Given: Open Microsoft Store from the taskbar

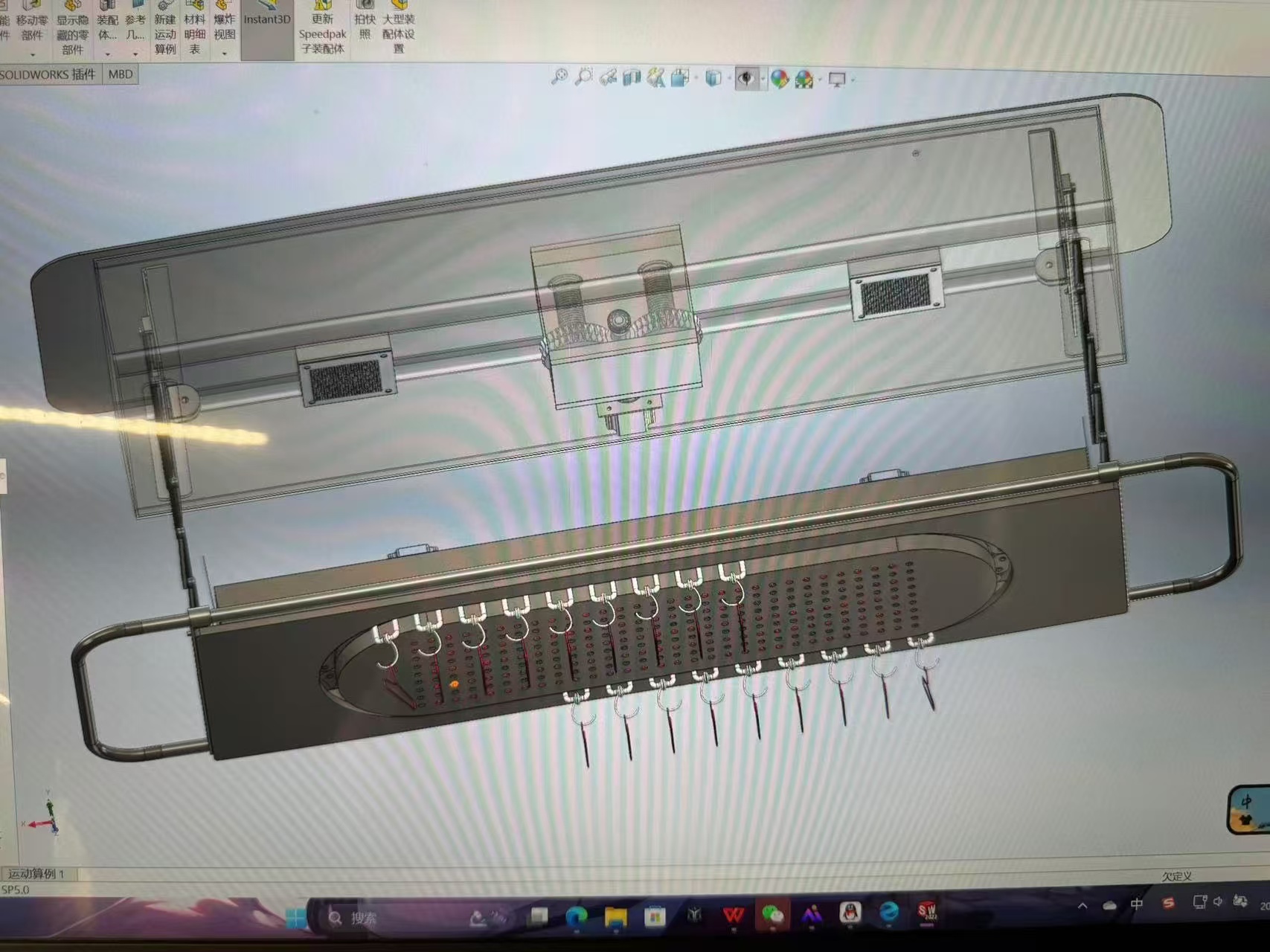Looking at the screenshot, I should [655, 916].
